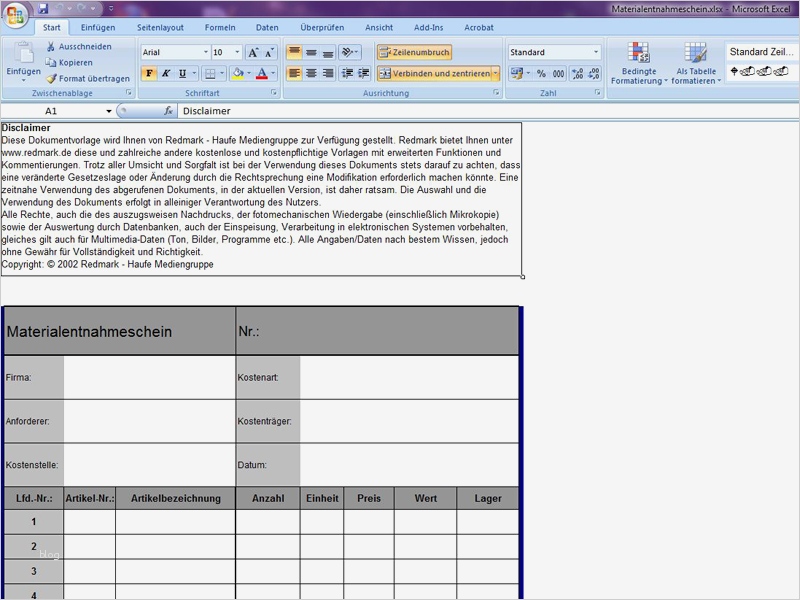Open Zwischenablage dialog launcher
The image size is (800, 600).
coord(129,93)
